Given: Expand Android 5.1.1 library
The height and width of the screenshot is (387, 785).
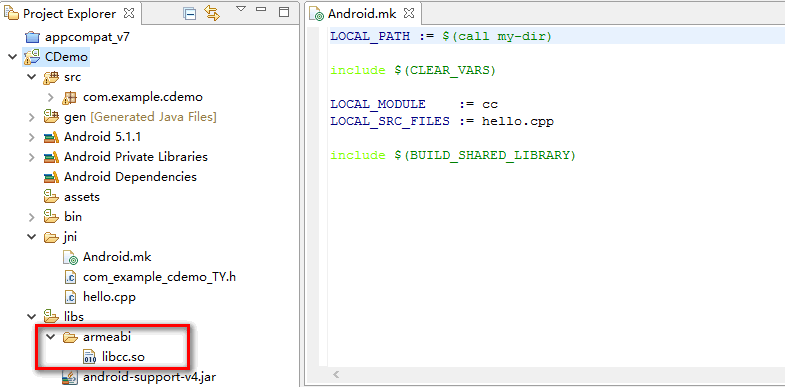Looking at the screenshot, I should 32,137.
